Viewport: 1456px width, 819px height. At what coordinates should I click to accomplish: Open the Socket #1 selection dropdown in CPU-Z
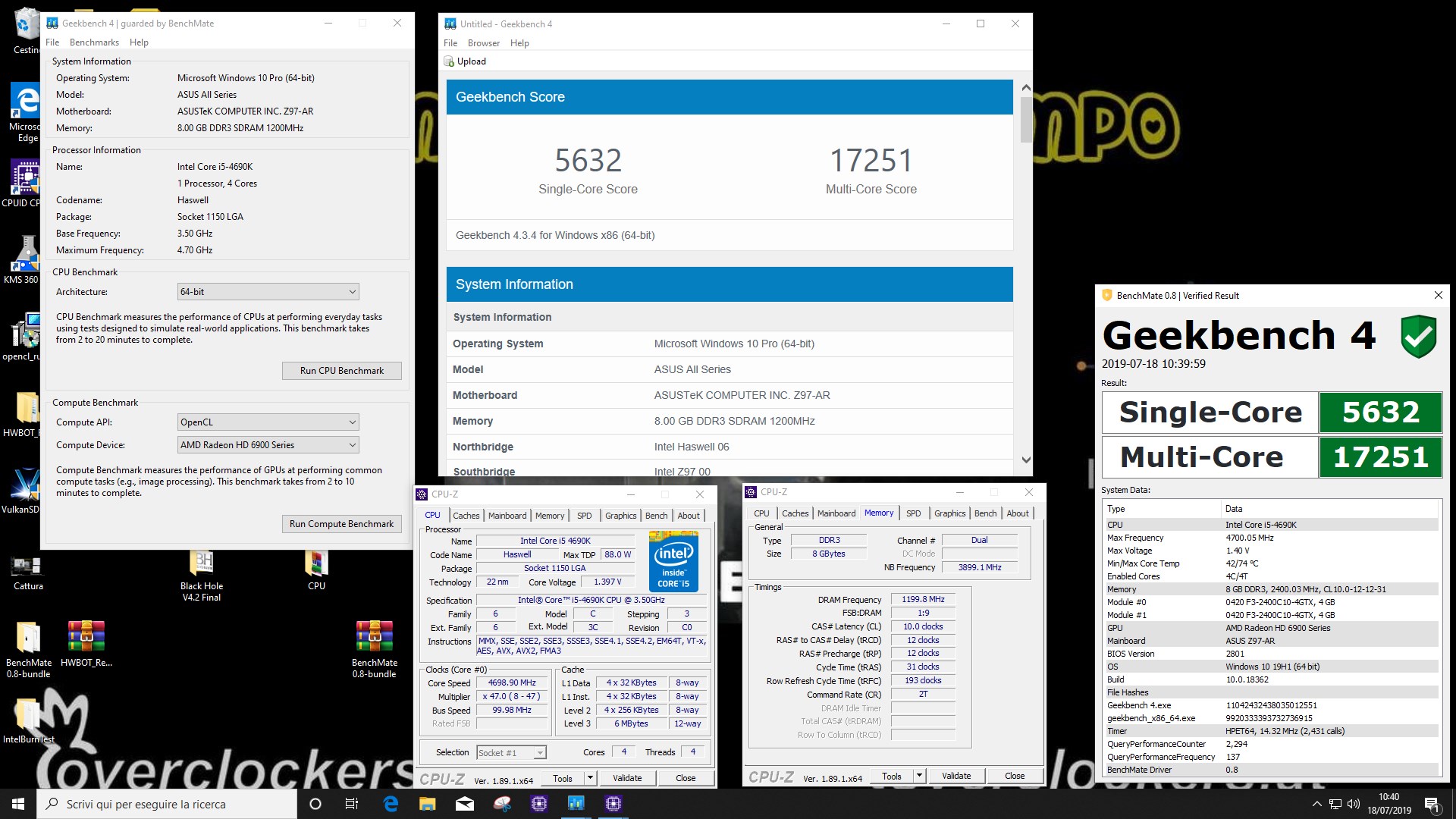(511, 753)
